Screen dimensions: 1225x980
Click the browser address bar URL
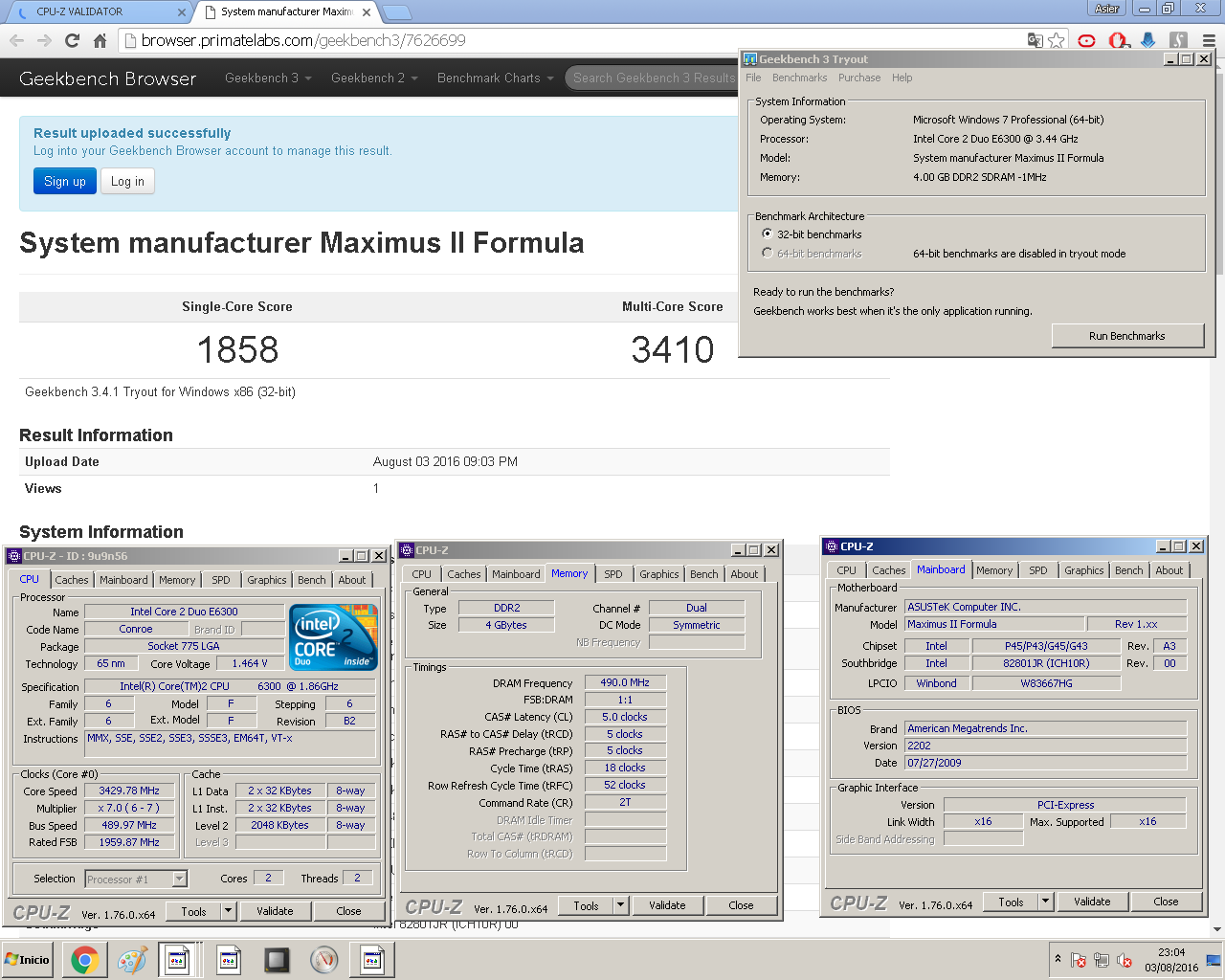click(303, 40)
